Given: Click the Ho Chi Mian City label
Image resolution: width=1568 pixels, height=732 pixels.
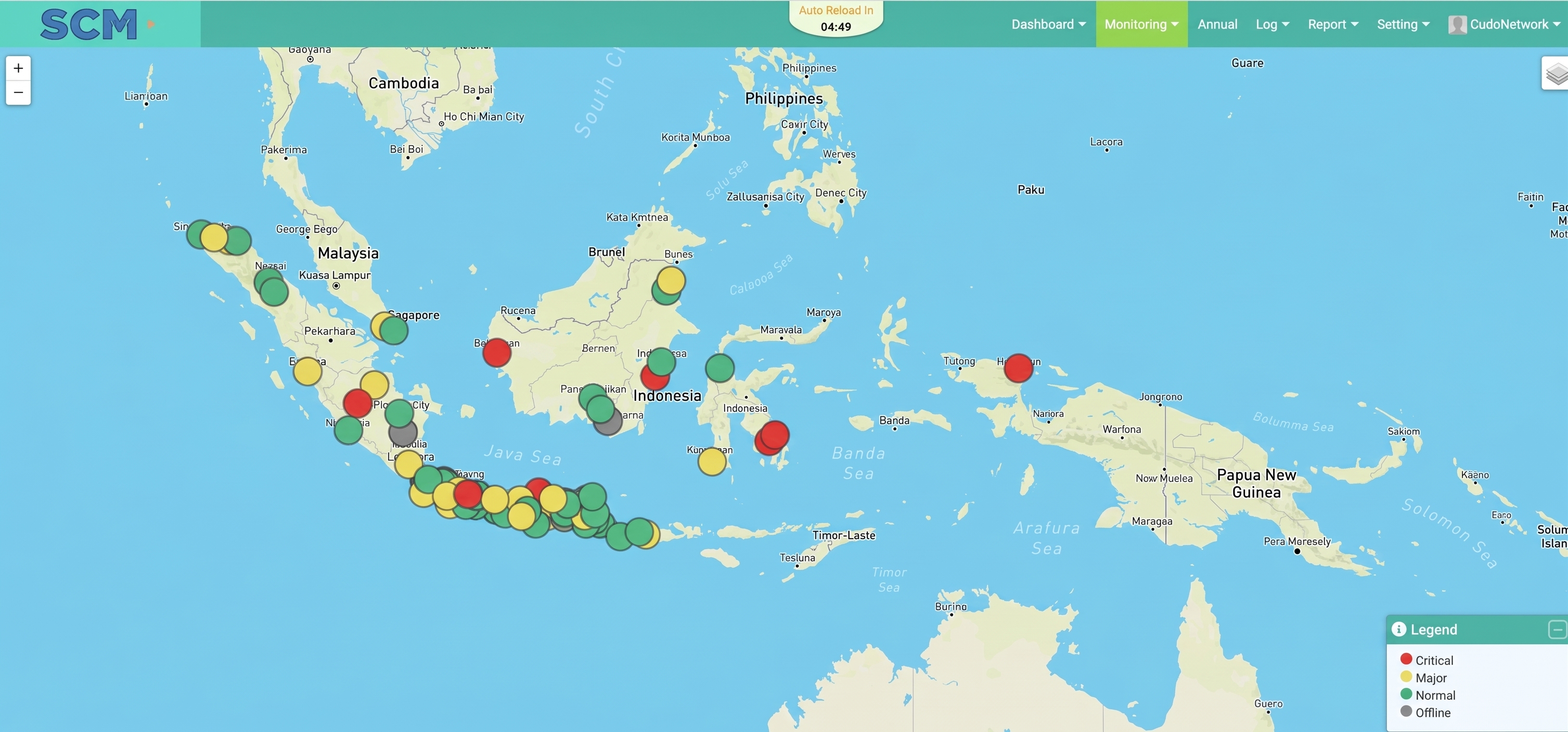Looking at the screenshot, I should tap(484, 116).
